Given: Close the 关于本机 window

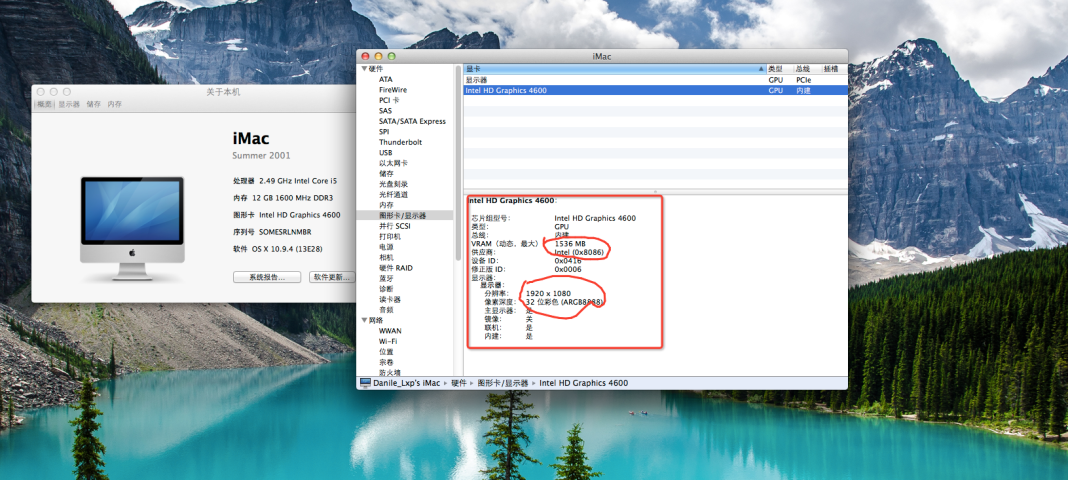Looking at the screenshot, I should coord(41,92).
